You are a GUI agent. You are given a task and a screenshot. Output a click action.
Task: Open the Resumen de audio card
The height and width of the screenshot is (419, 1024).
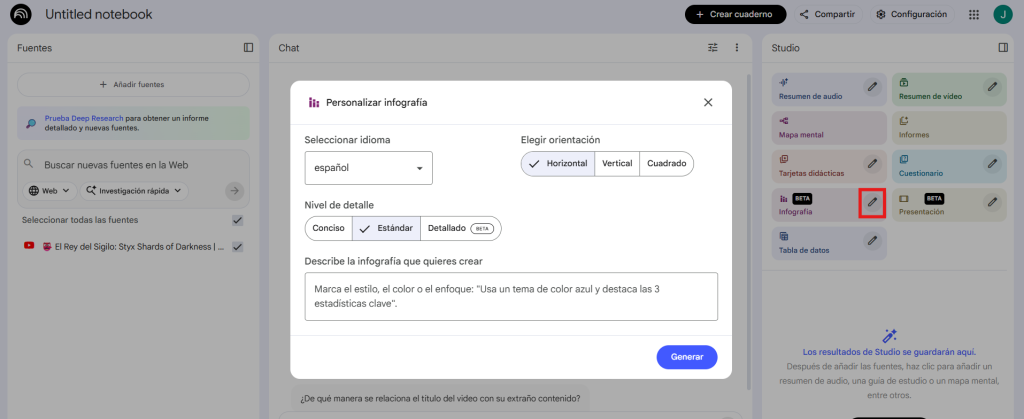(828, 89)
